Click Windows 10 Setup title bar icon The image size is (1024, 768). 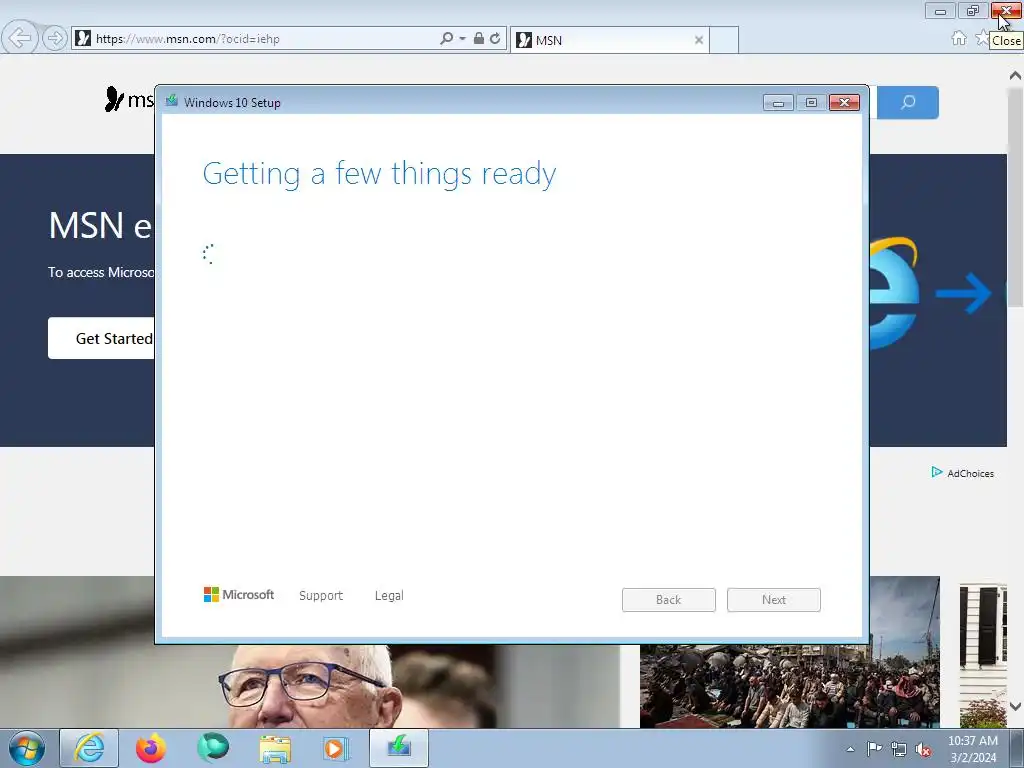tap(172, 101)
